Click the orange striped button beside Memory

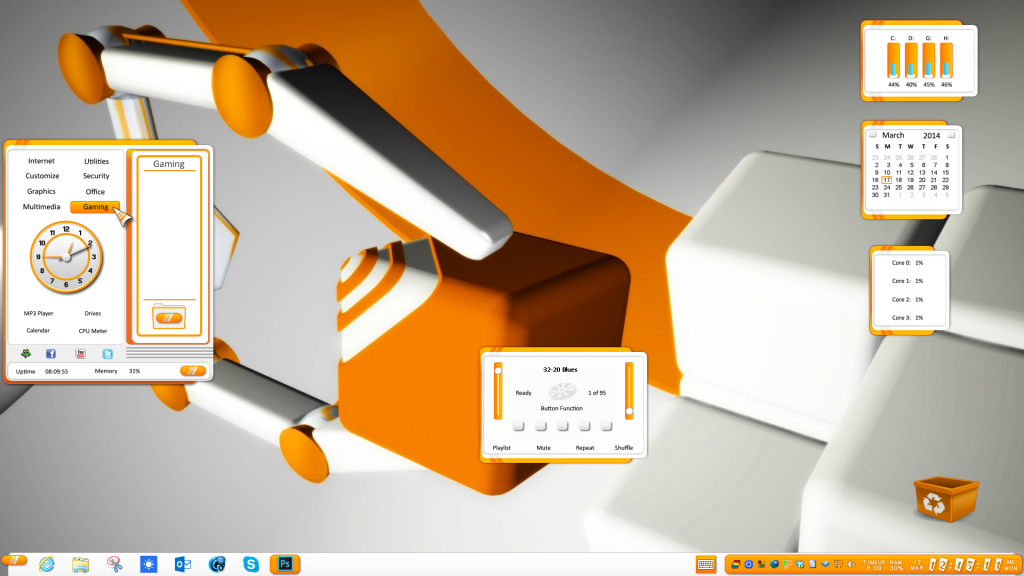point(193,370)
